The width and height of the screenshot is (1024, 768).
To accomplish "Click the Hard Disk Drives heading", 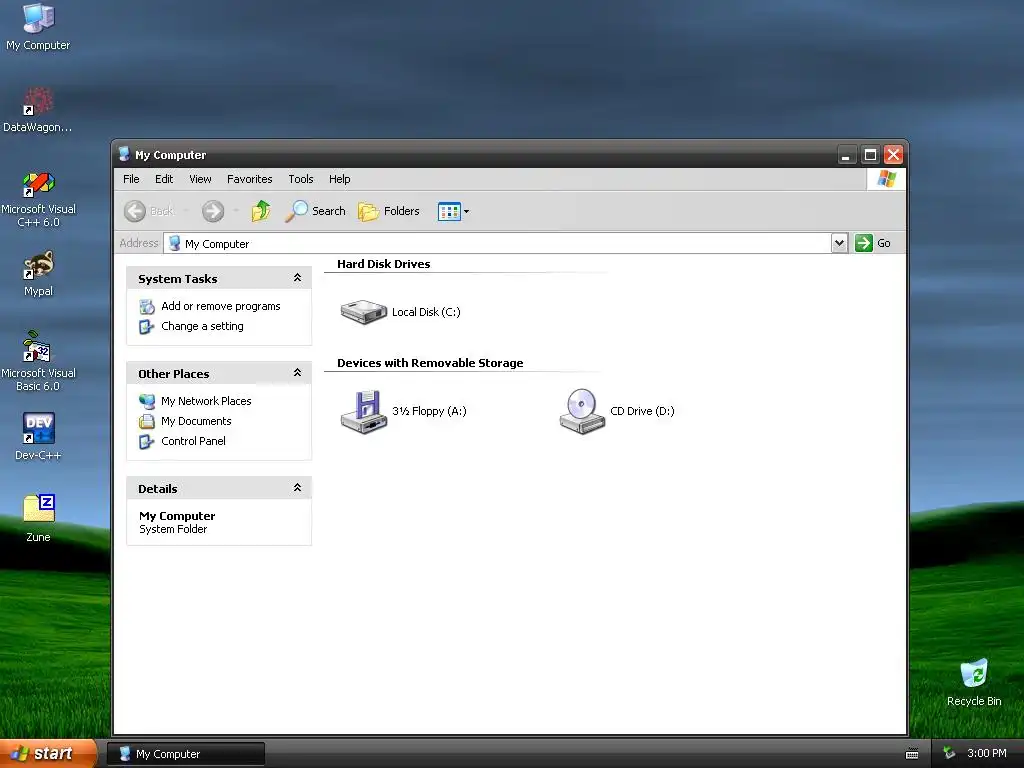I will 383,264.
